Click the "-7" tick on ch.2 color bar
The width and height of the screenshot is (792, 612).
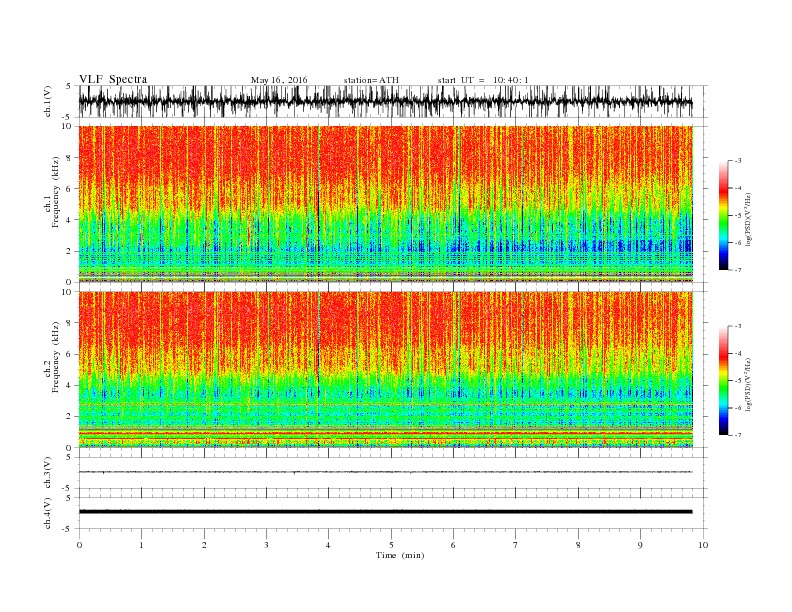[x=738, y=435]
